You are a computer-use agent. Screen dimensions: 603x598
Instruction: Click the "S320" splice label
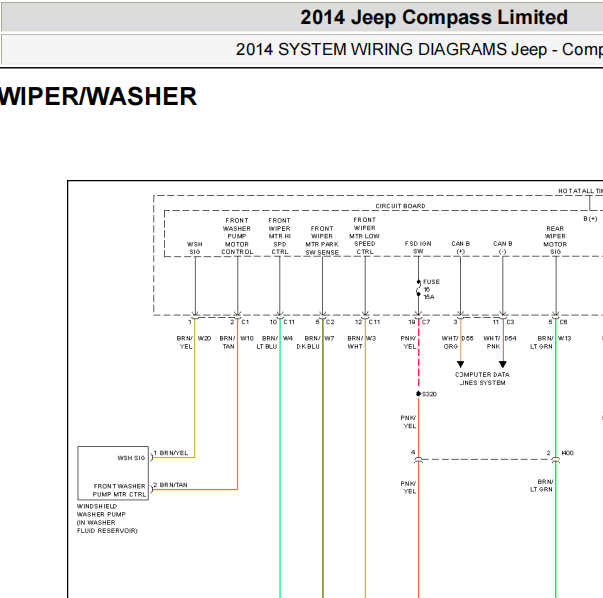point(429,394)
